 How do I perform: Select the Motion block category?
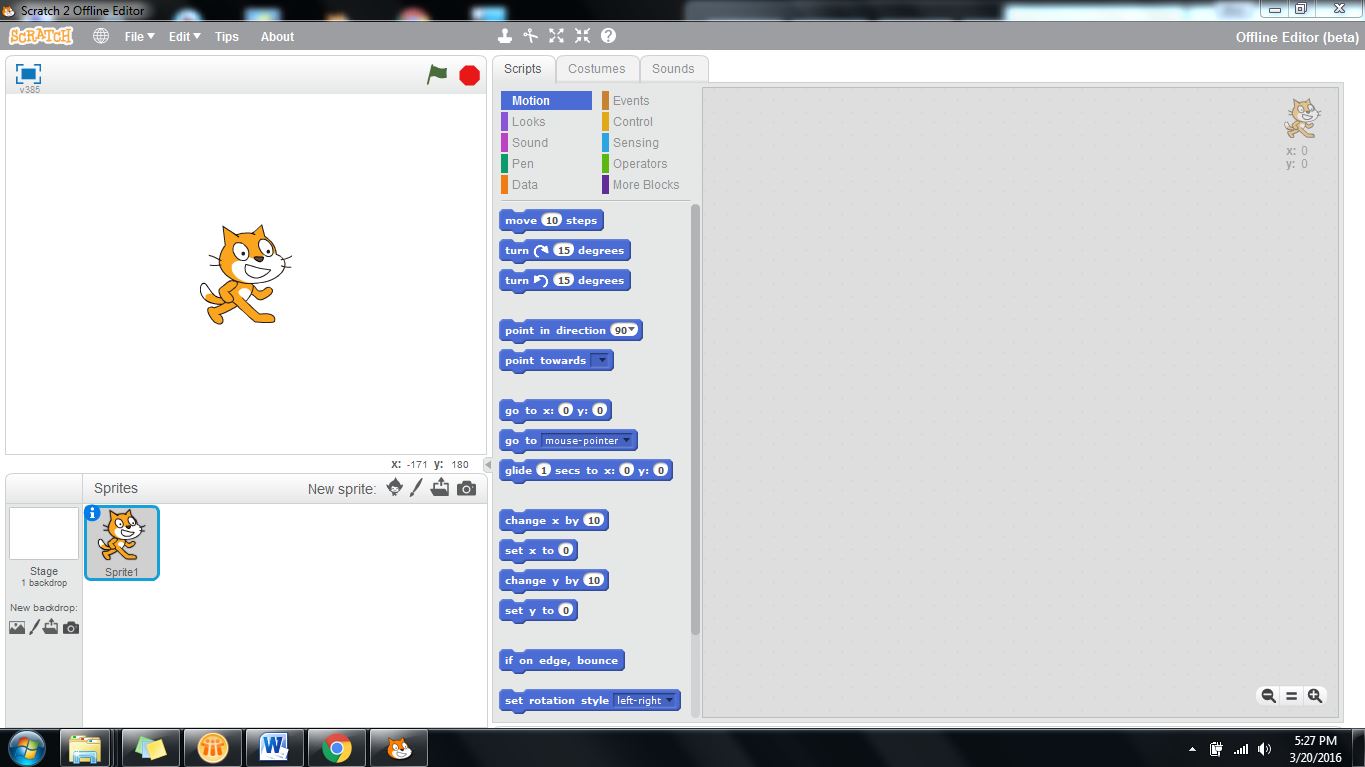coord(546,101)
